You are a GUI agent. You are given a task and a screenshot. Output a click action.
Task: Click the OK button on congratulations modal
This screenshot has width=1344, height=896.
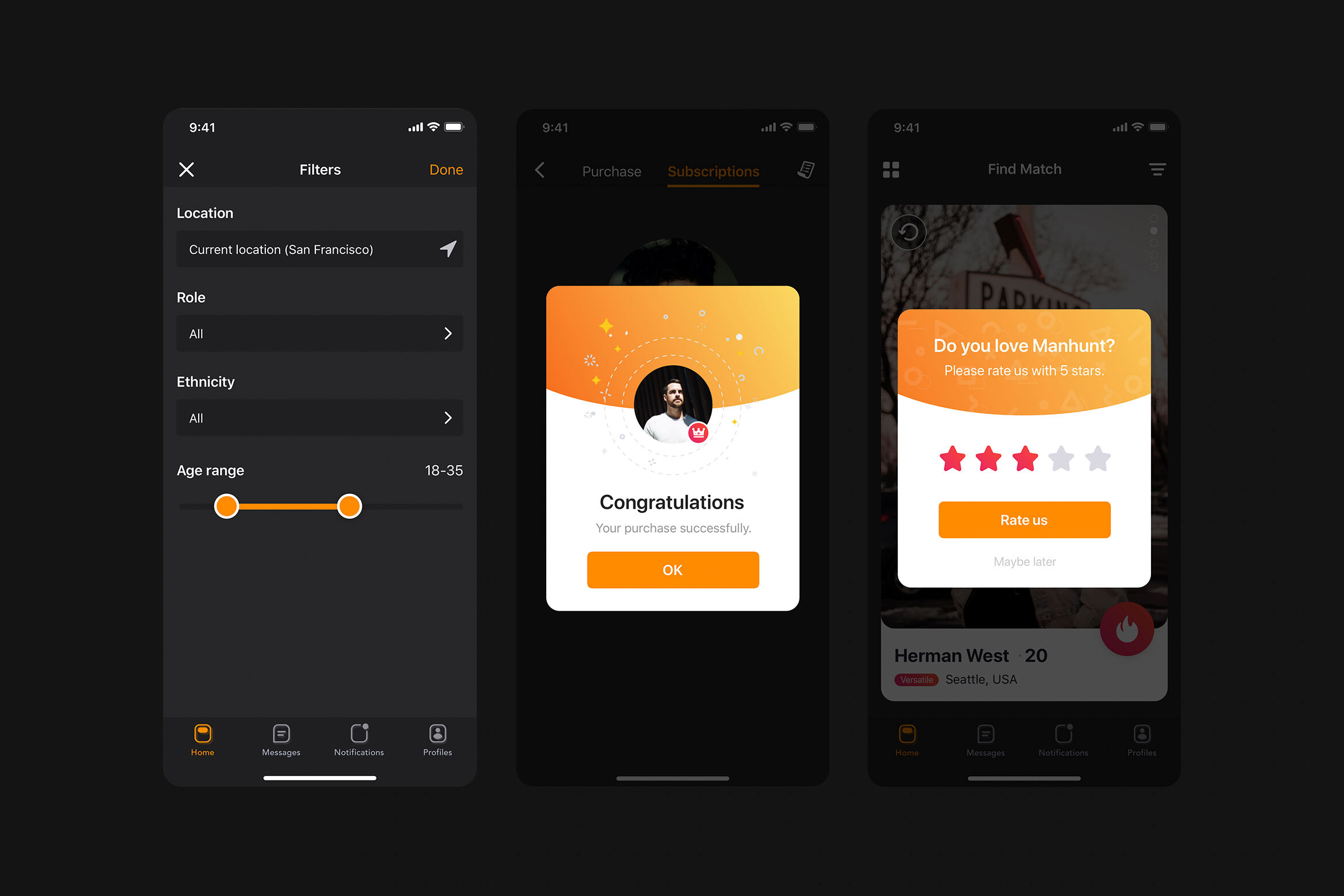672,570
